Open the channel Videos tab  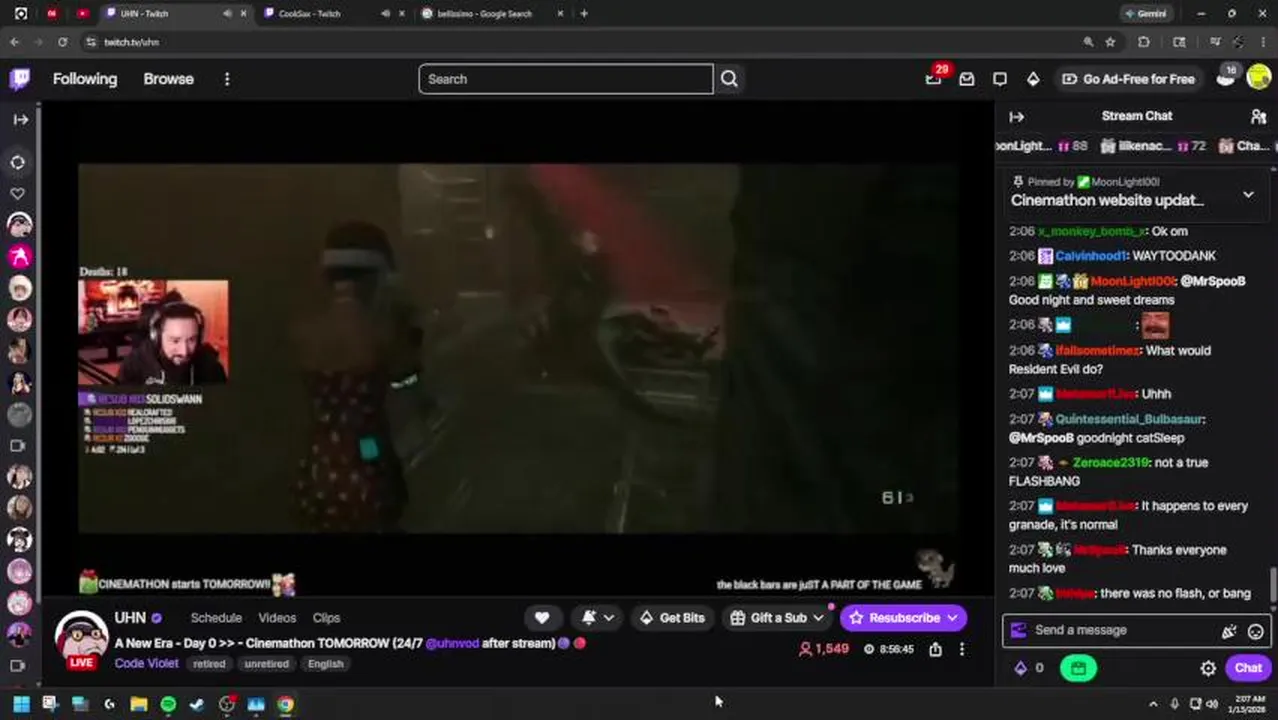click(277, 618)
